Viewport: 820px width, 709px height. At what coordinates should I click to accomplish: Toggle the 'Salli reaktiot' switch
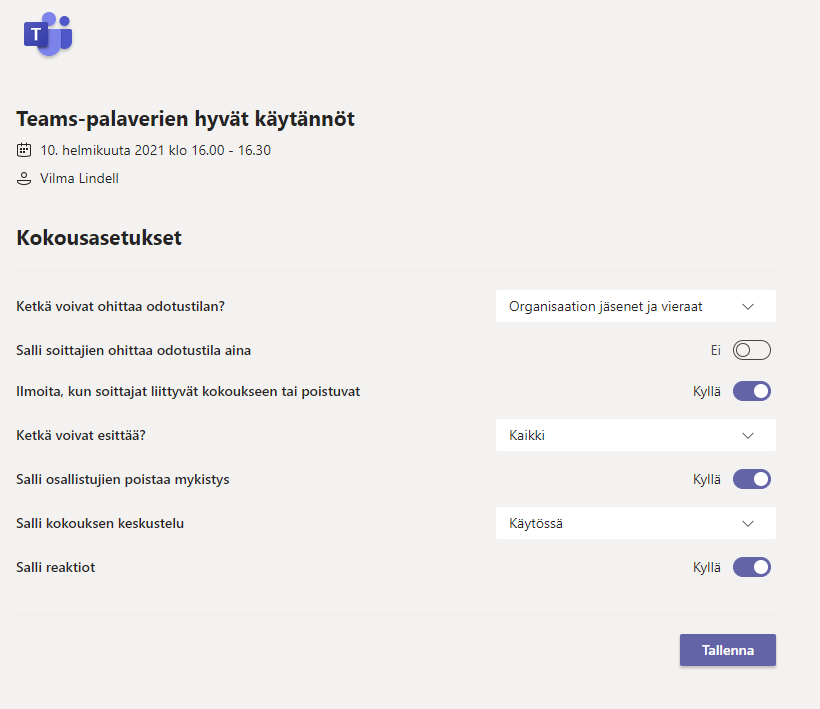click(751, 567)
